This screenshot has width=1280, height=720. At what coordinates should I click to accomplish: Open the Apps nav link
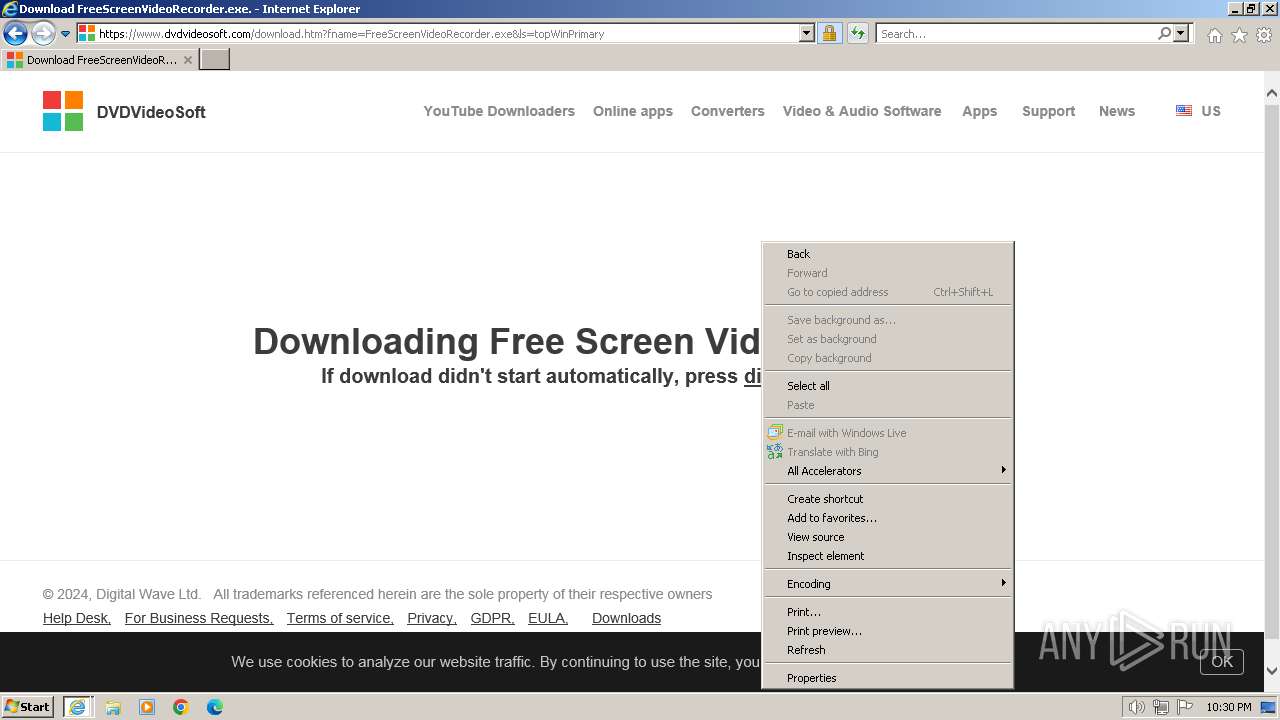coord(980,111)
